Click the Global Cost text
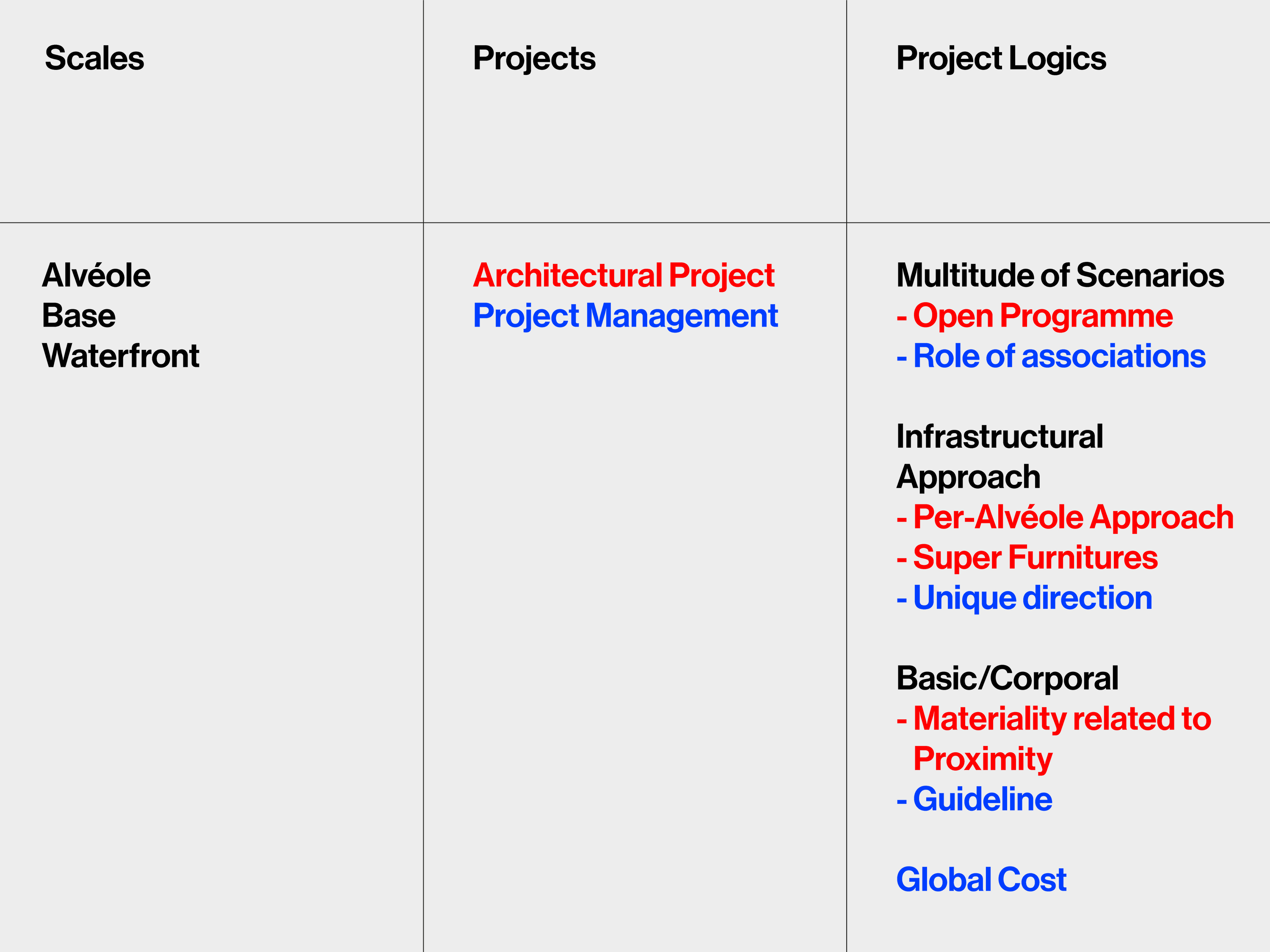 tap(981, 880)
